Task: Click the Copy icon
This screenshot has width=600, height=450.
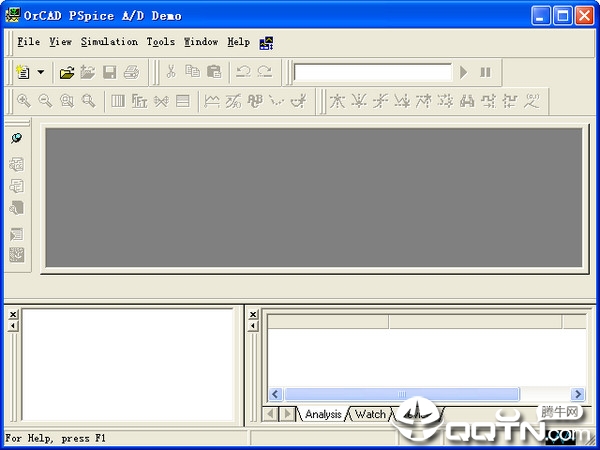Action: pos(192,72)
